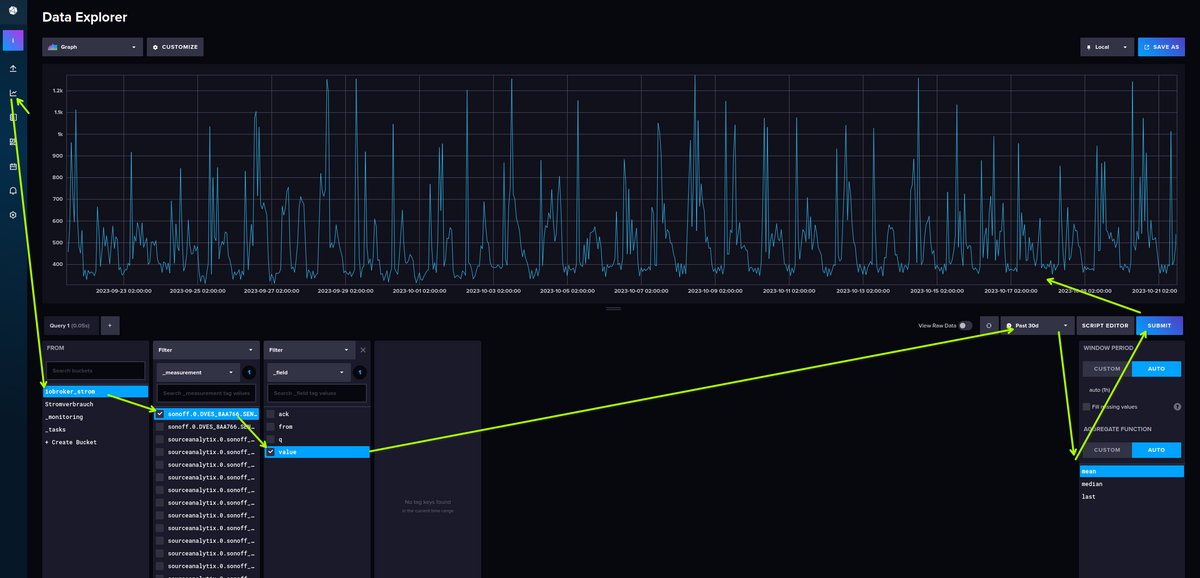Click the auto (1h) window period field
Image resolution: width=1200 pixels, height=578 pixels.
coord(1130,389)
